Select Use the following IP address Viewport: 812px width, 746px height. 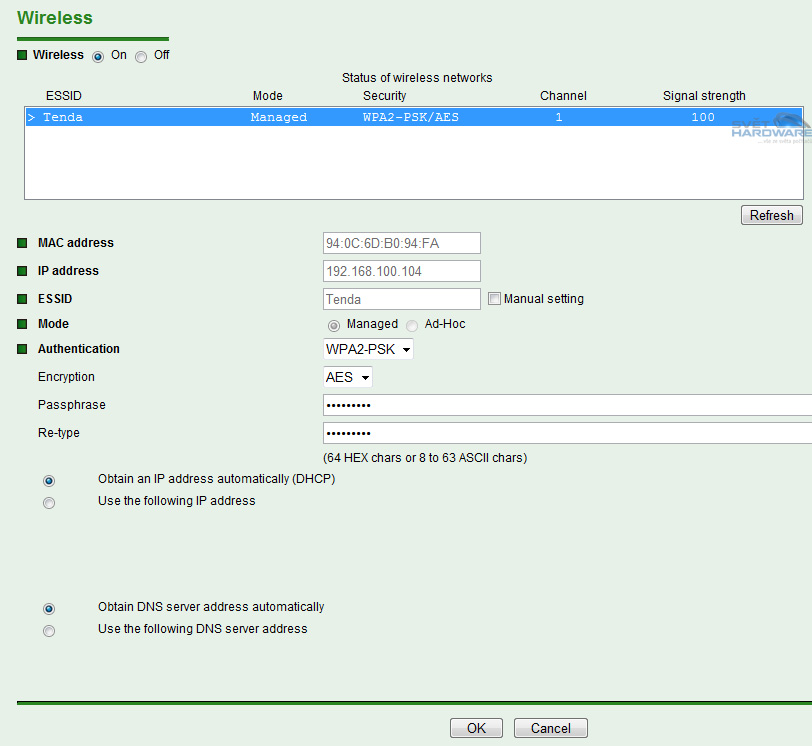(x=49, y=503)
